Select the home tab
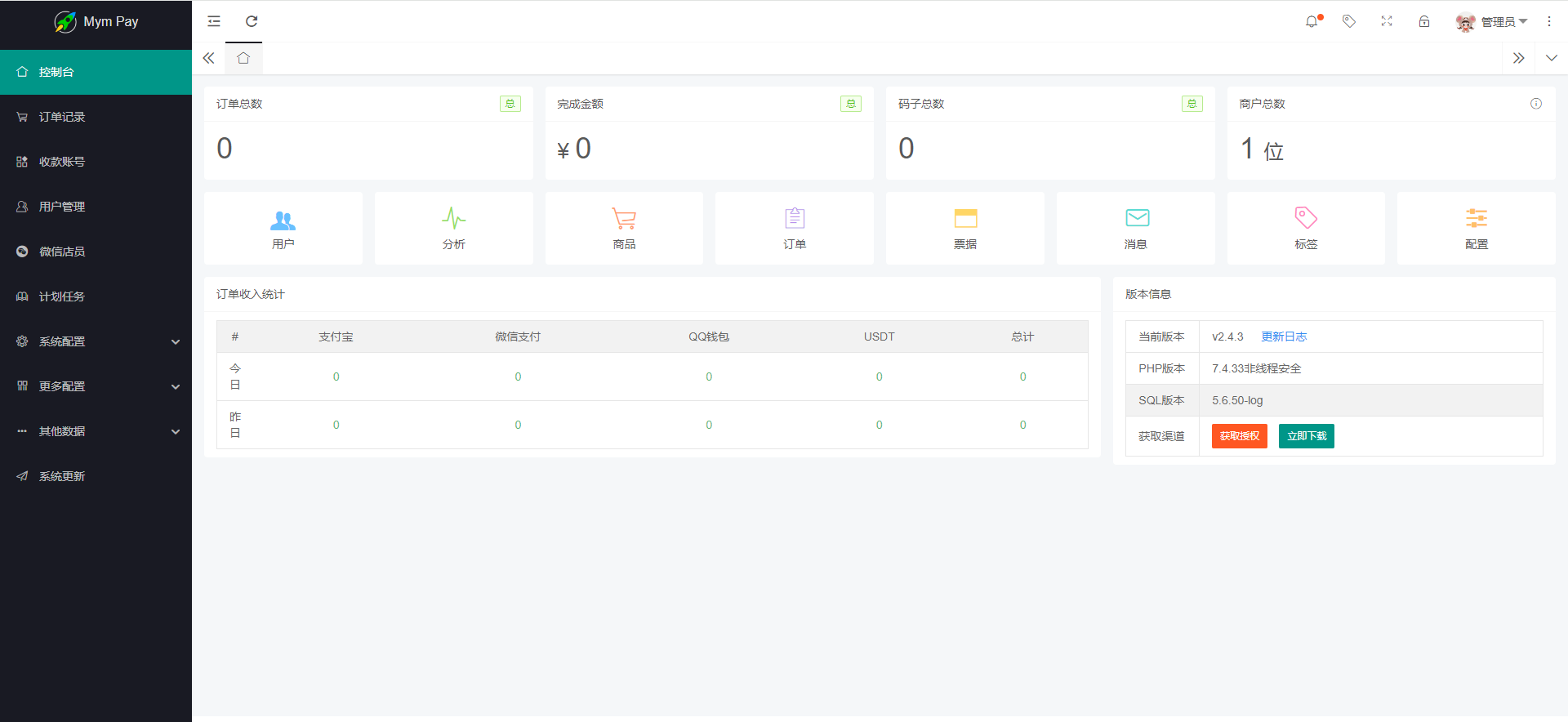This screenshot has height=722, width=1568. 243,58
